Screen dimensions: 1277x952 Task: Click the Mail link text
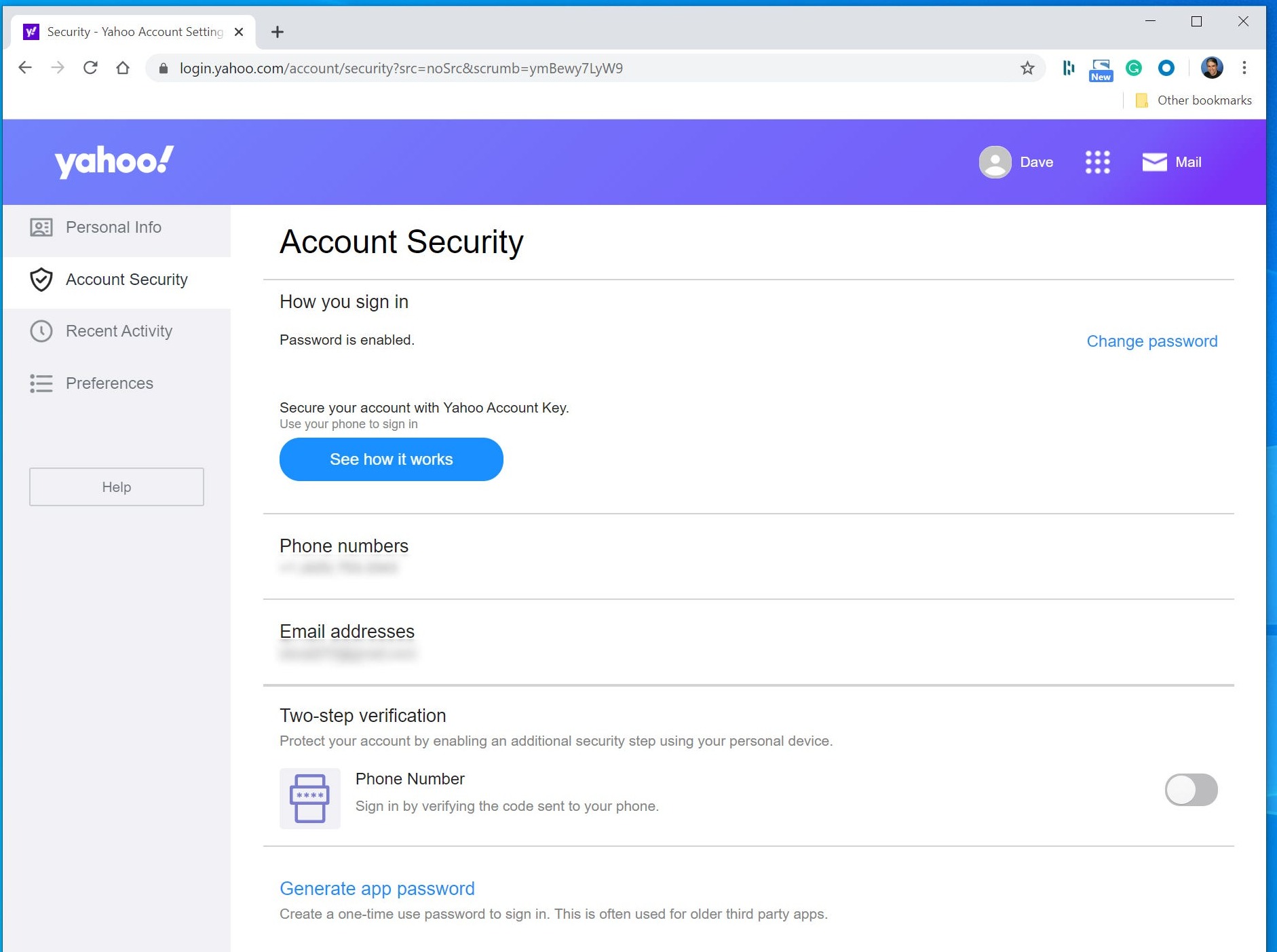click(x=1188, y=162)
